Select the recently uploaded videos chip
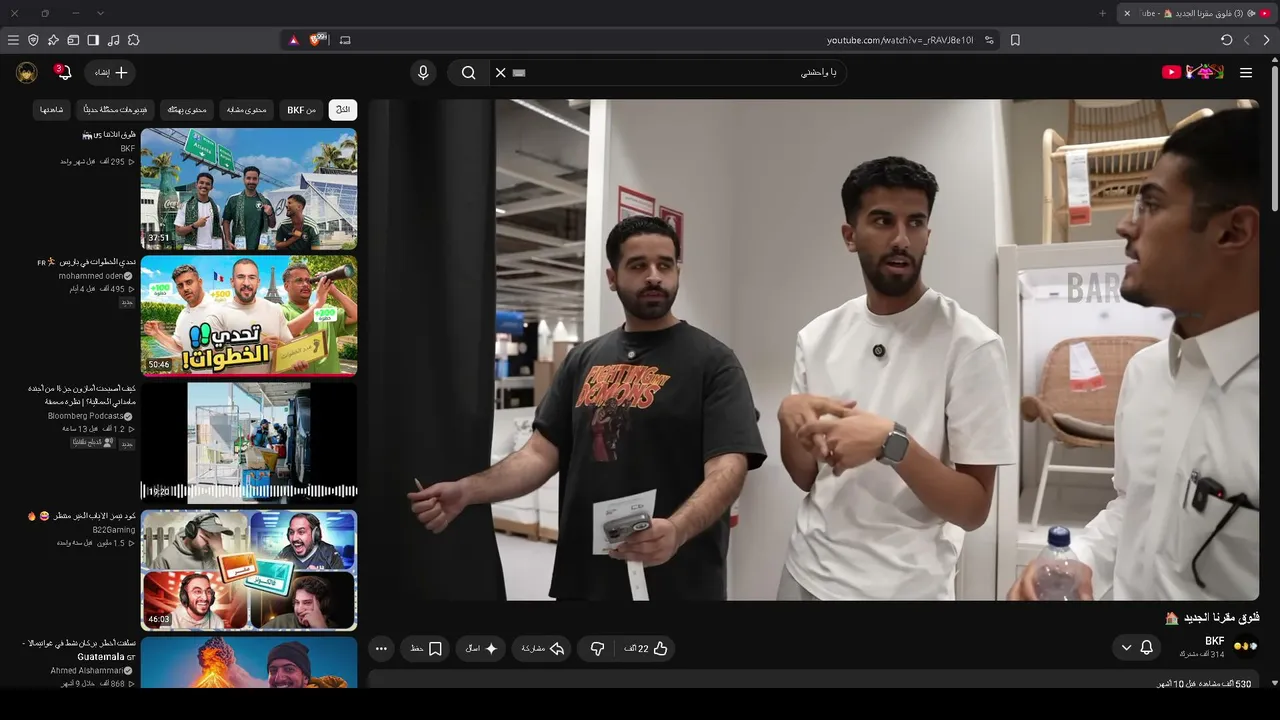1280x720 pixels. [116, 109]
